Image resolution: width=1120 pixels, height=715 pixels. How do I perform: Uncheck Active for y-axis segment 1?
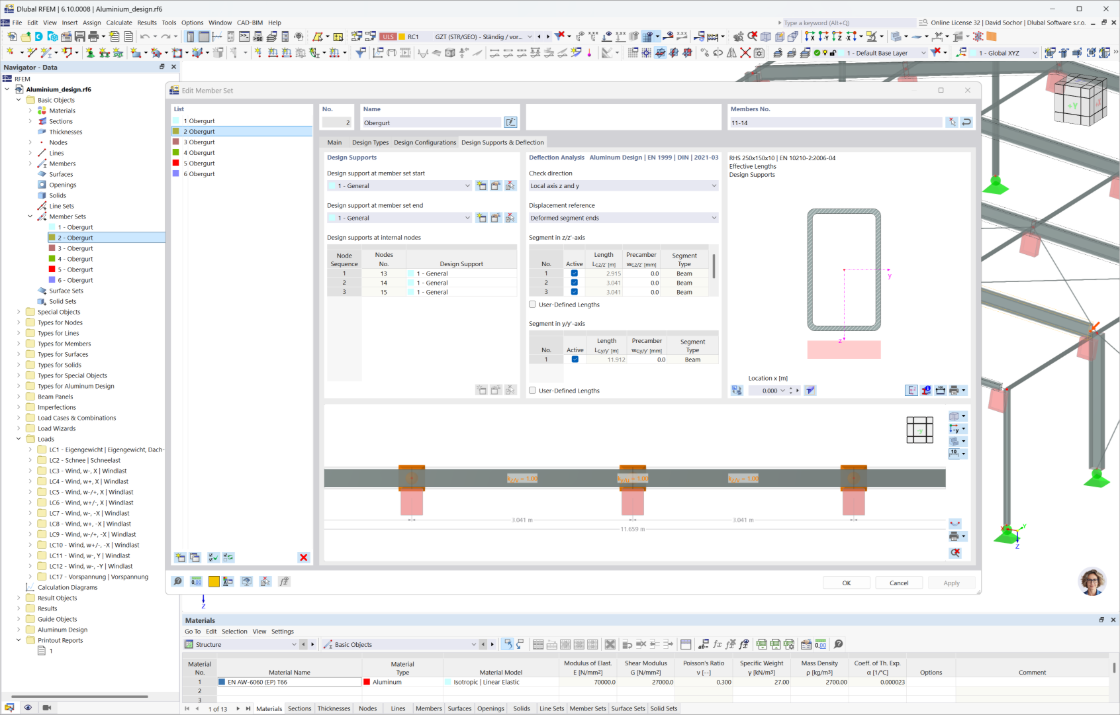pyautogui.click(x=574, y=359)
